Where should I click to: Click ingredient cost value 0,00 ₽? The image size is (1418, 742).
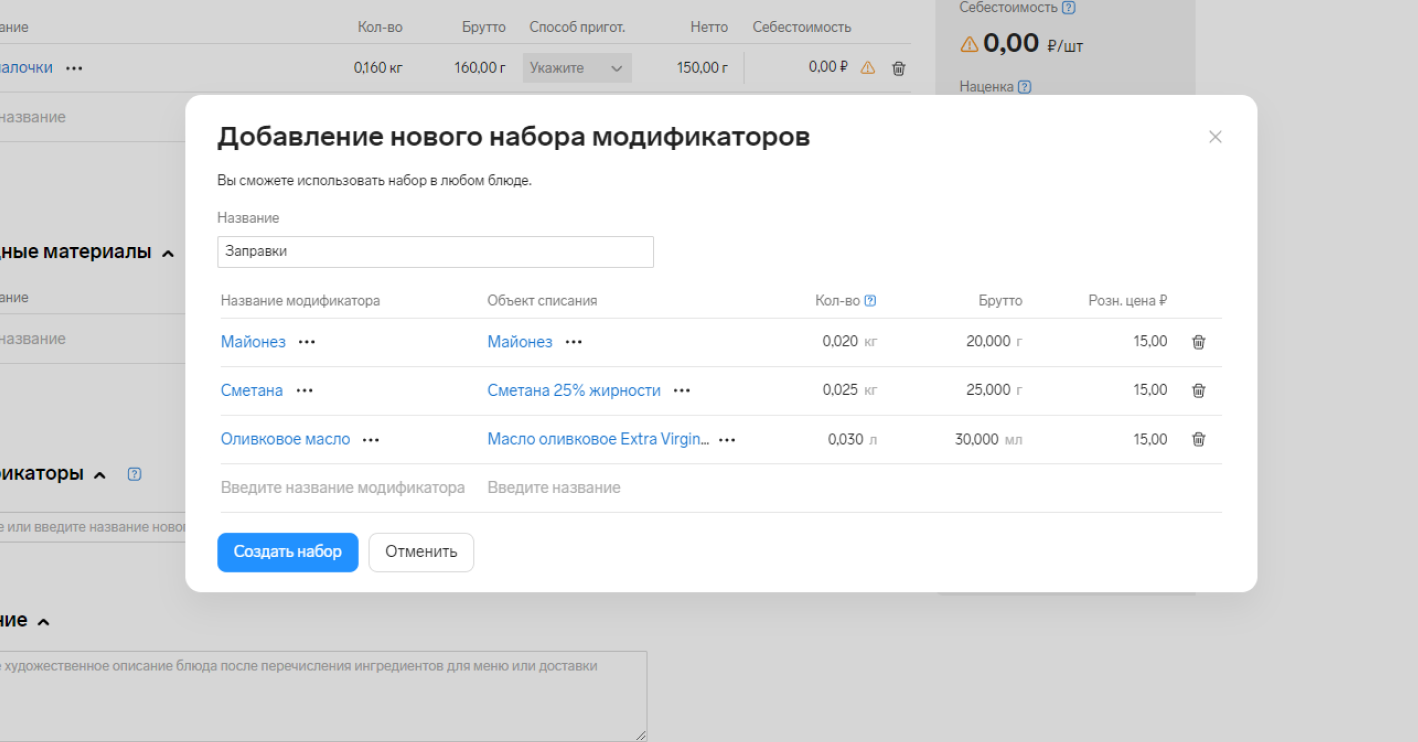click(x=828, y=68)
